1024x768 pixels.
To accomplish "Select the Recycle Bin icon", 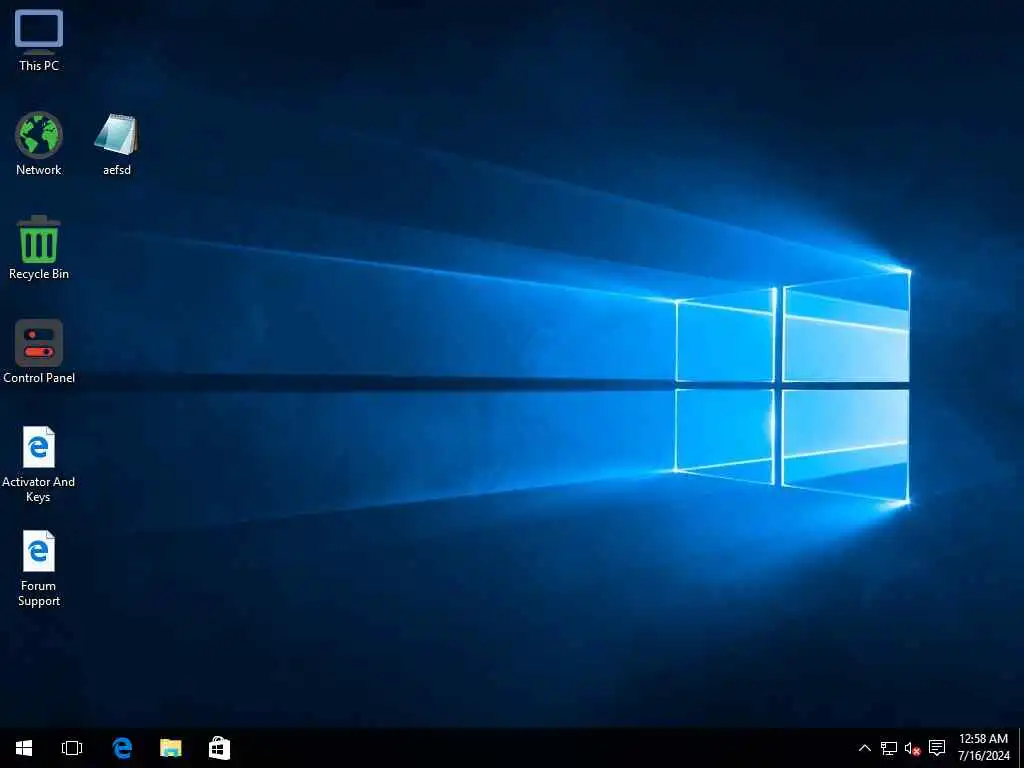I will [x=39, y=239].
